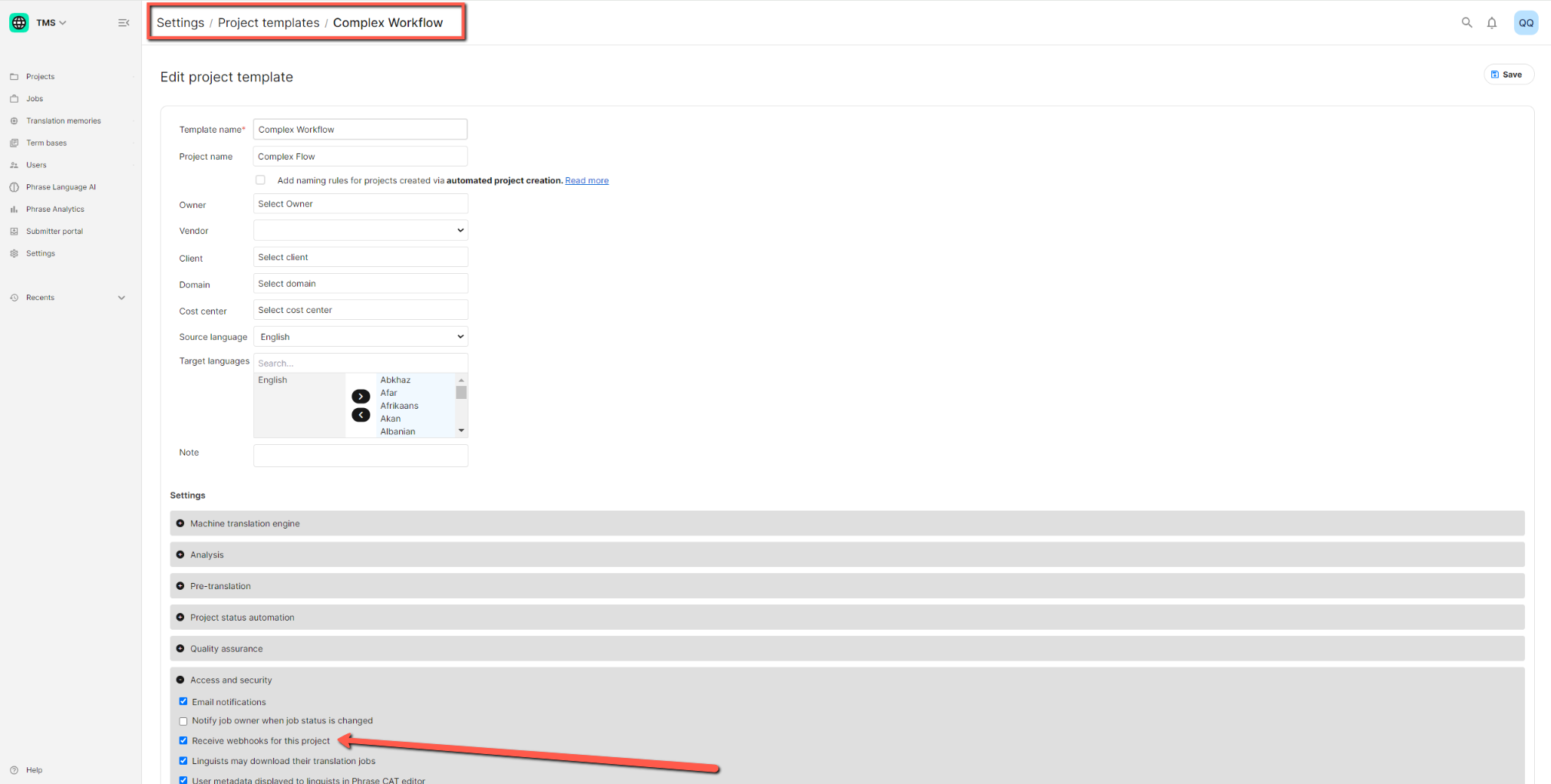Select Albanian in the available languages list
Image resolution: width=1551 pixels, height=784 pixels.
tap(398, 432)
